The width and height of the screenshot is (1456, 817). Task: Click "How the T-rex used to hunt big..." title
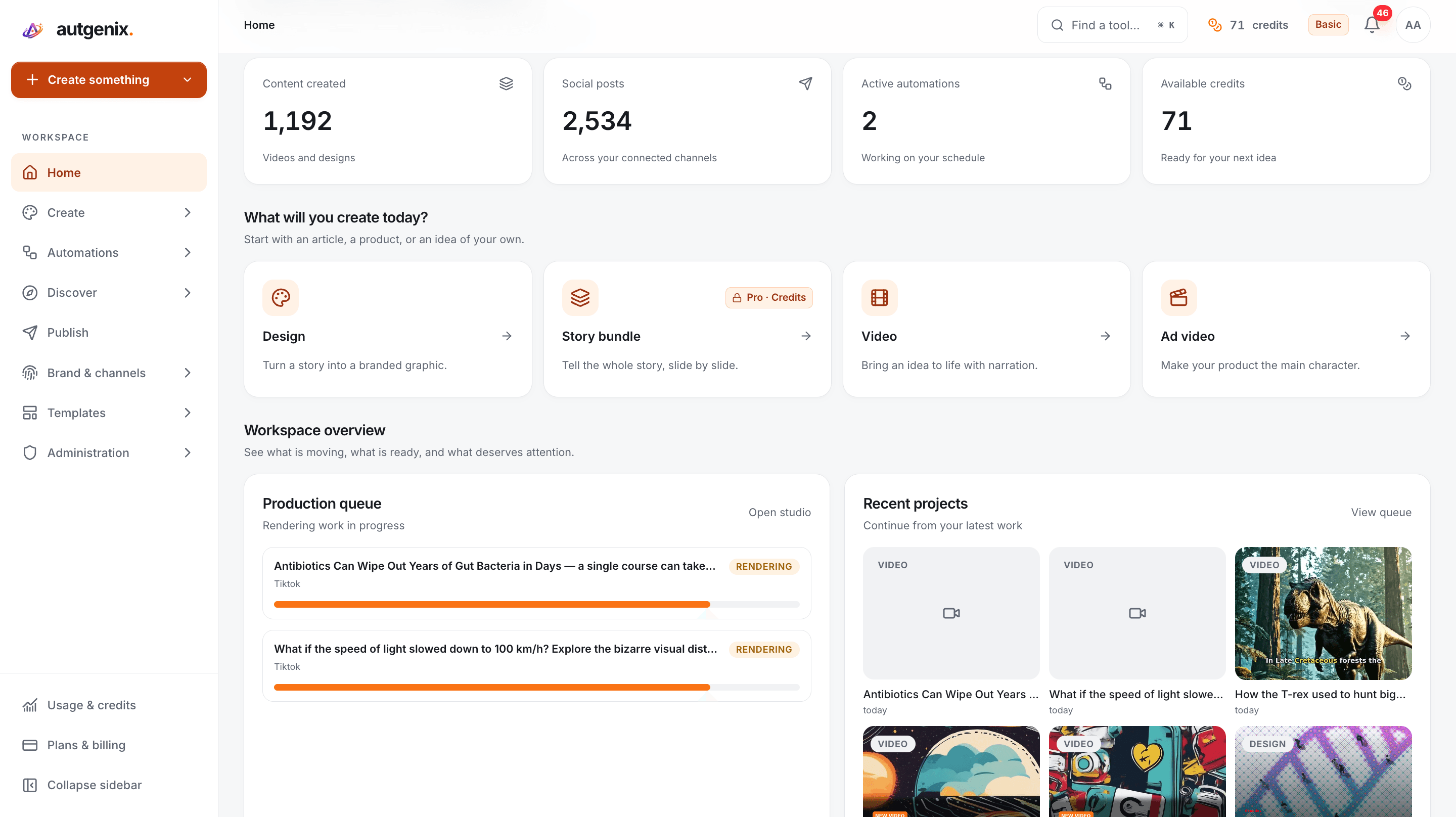(x=1320, y=694)
